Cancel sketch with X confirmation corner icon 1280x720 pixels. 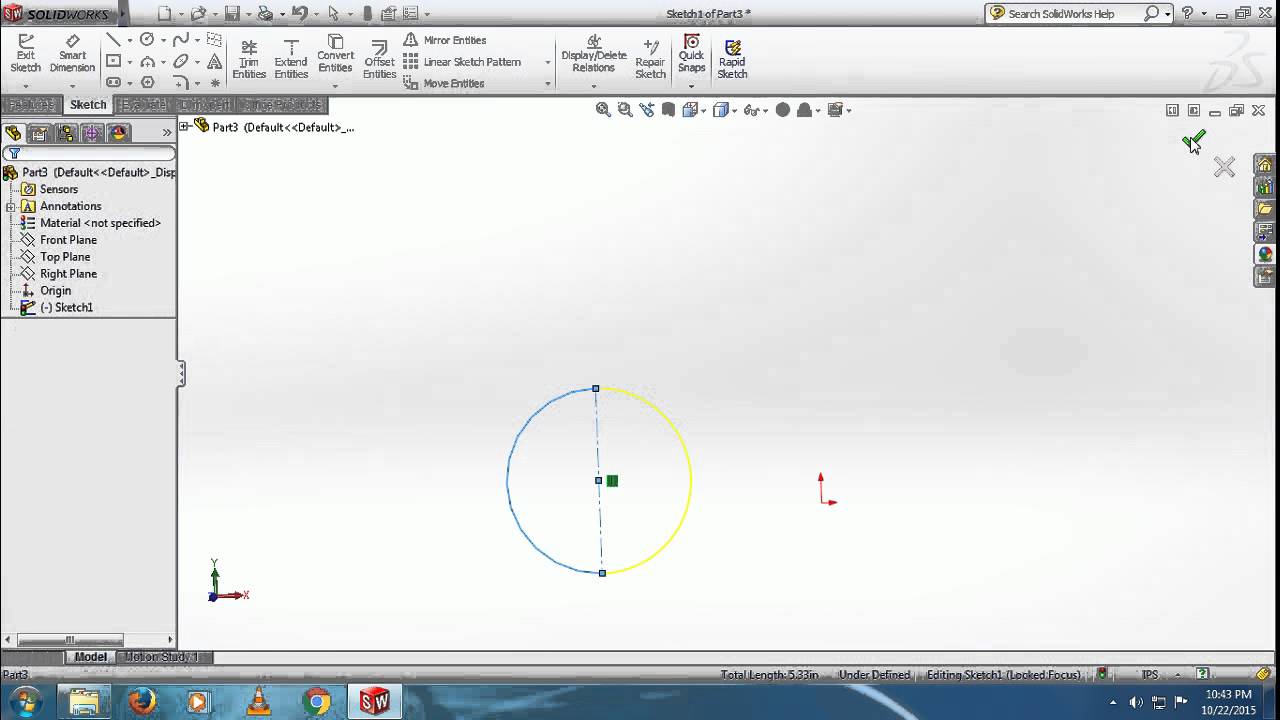pyautogui.click(x=1224, y=167)
